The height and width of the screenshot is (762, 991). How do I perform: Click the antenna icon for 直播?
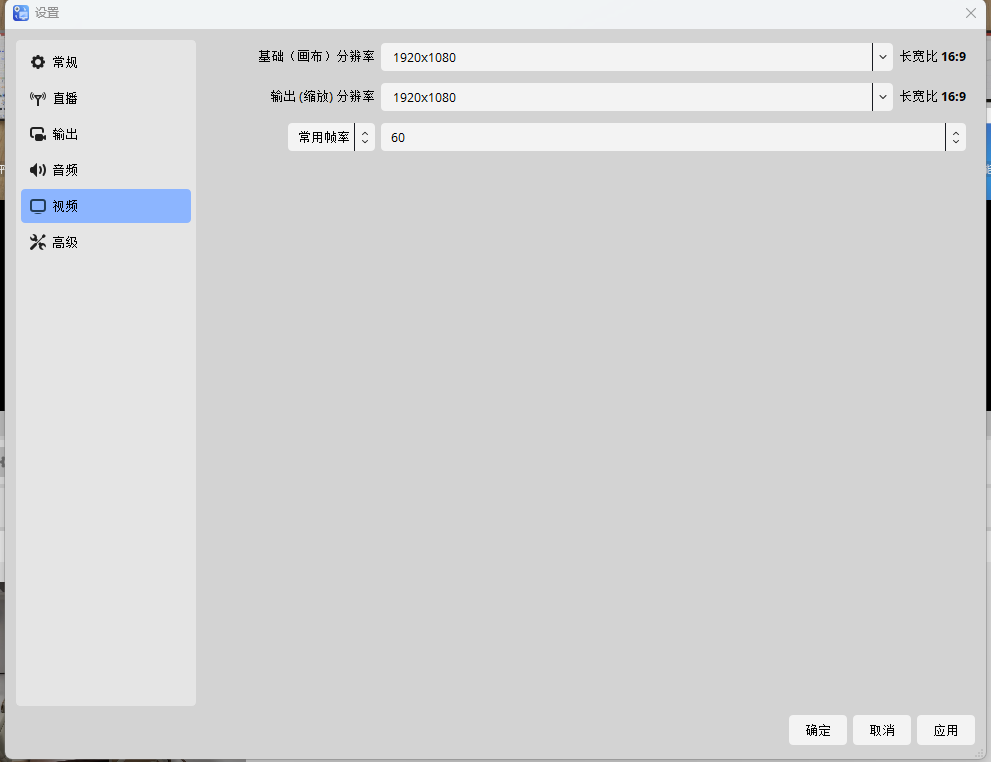tap(38, 98)
